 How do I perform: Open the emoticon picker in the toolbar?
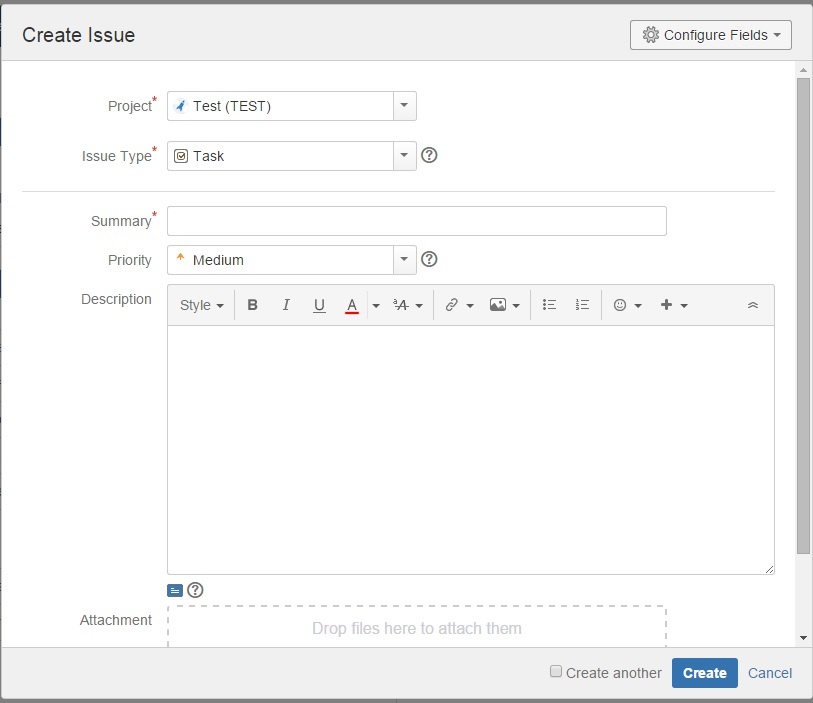point(627,305)
